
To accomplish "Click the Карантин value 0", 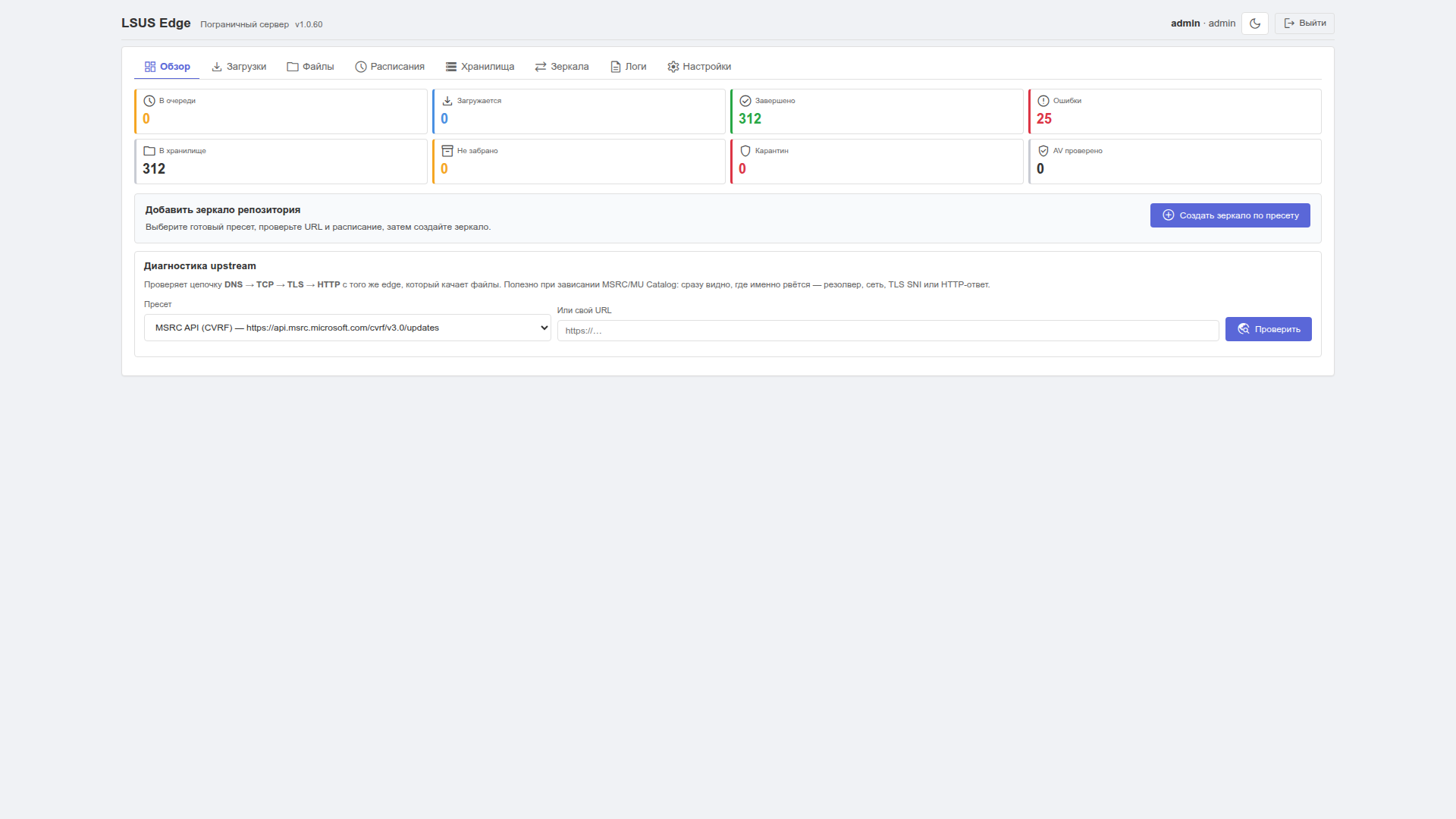I will click(742, 169).
